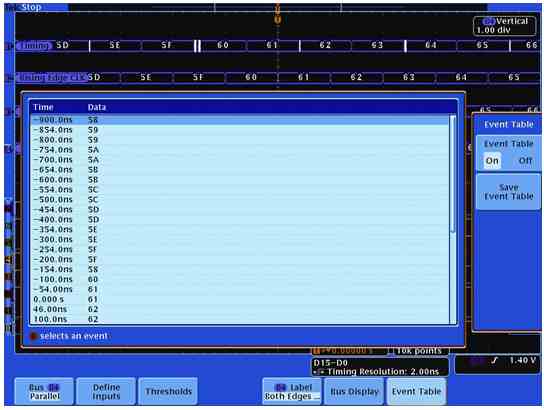Open Label Both Edges menu
544x410 pixels.
(291, 391)
